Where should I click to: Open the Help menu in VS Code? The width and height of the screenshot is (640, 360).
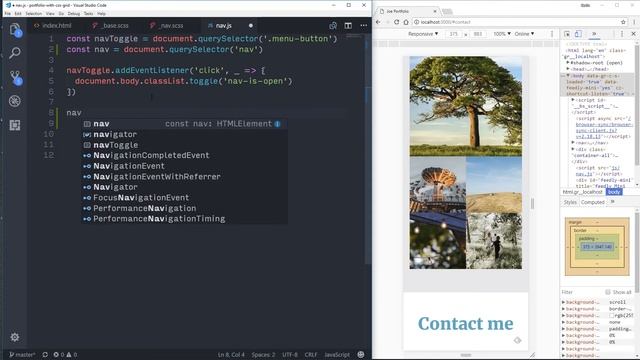(x=101, y=13)
